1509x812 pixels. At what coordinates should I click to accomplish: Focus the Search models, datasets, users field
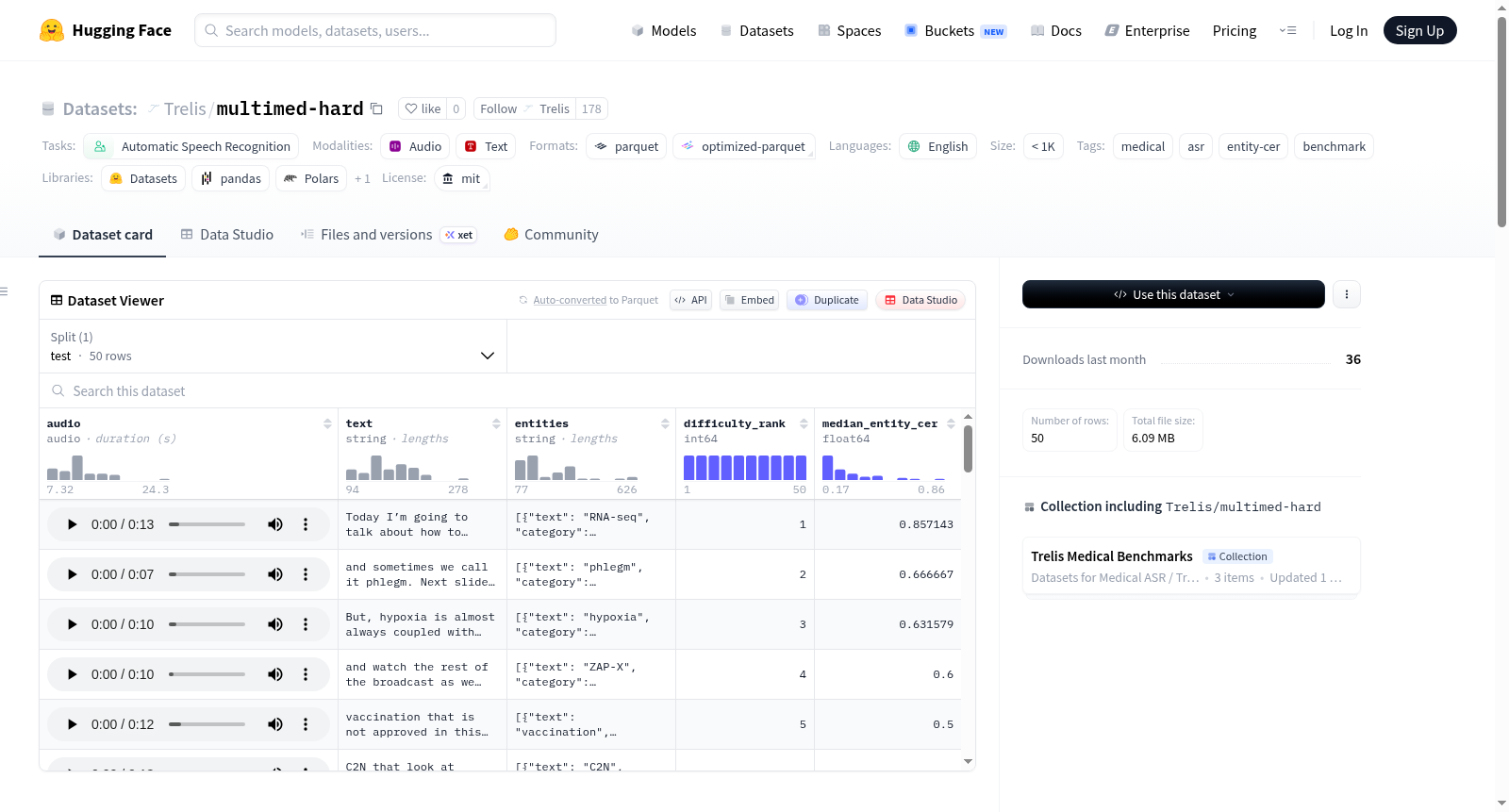point(375,30)
